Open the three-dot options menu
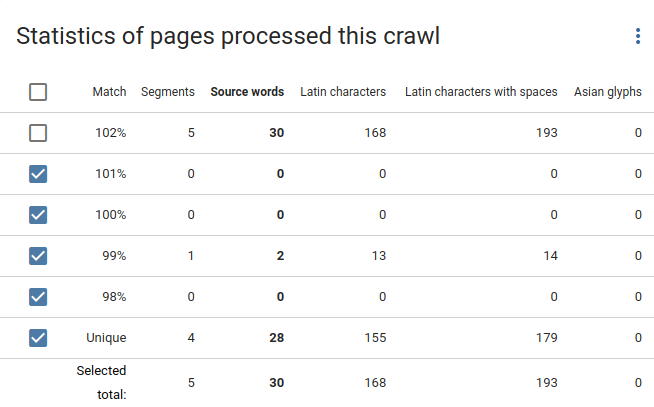 638,36
